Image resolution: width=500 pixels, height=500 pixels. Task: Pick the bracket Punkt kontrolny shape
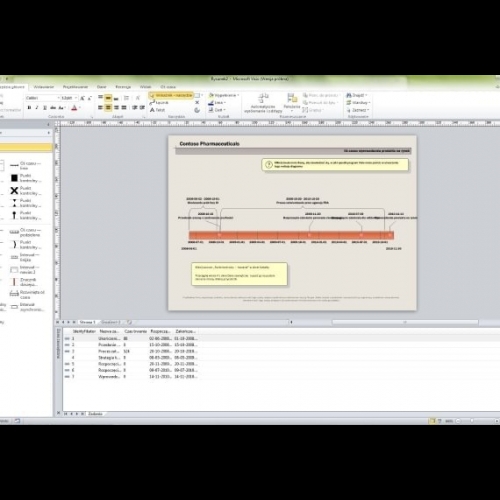point(25,245)
